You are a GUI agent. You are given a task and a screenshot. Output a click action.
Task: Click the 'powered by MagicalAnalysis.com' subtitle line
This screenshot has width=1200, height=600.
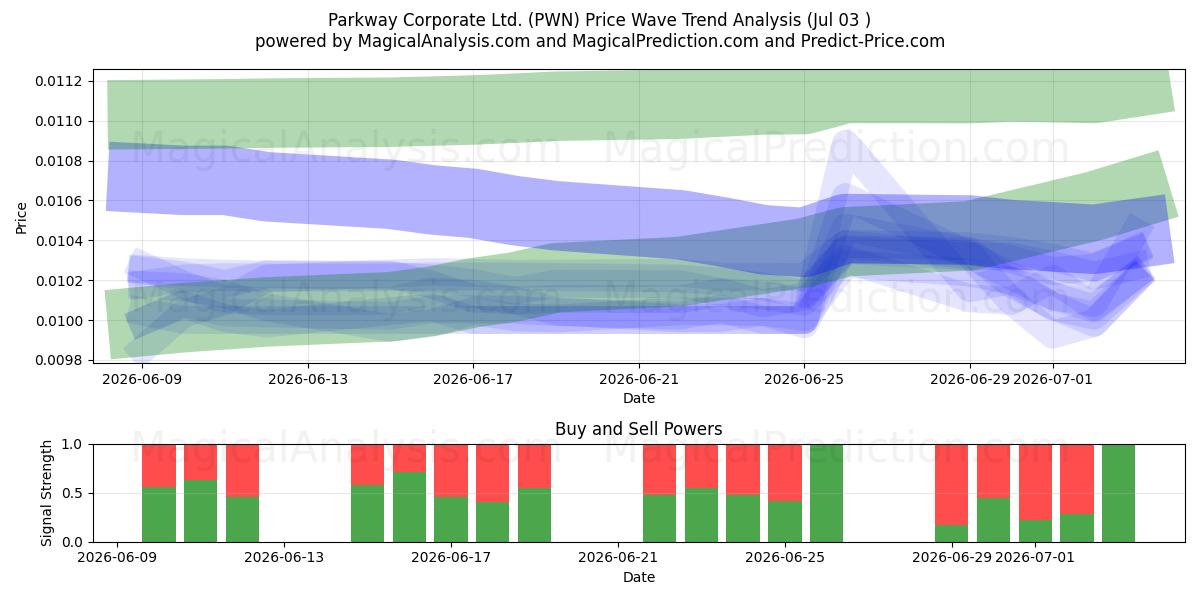pos(600,41)
